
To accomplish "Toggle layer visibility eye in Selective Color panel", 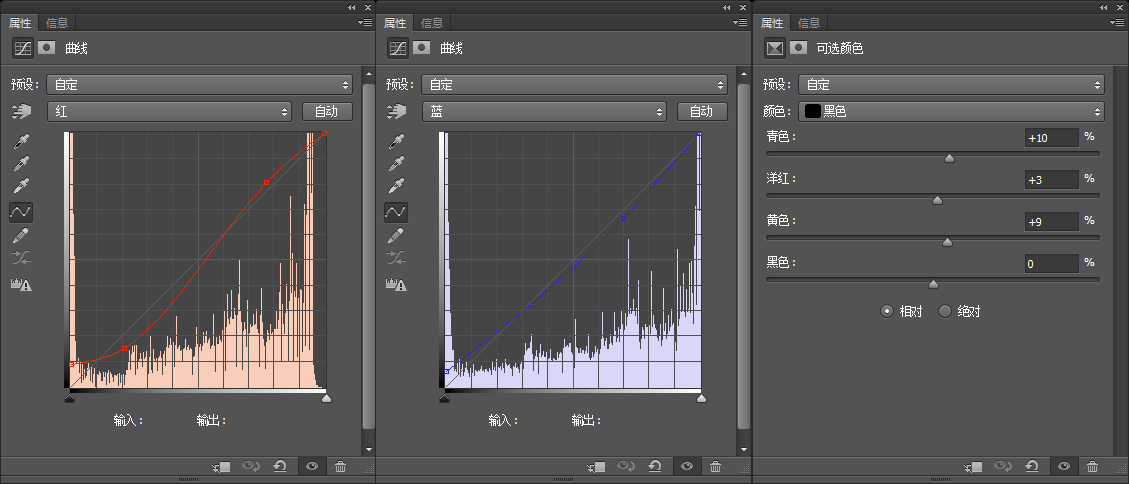I will coord(1063,467).
